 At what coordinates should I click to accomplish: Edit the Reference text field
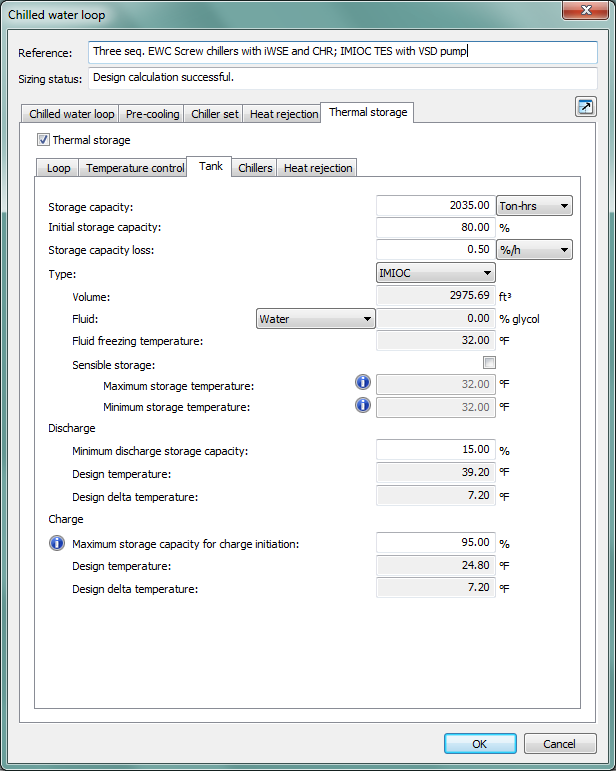click(342, 52)
